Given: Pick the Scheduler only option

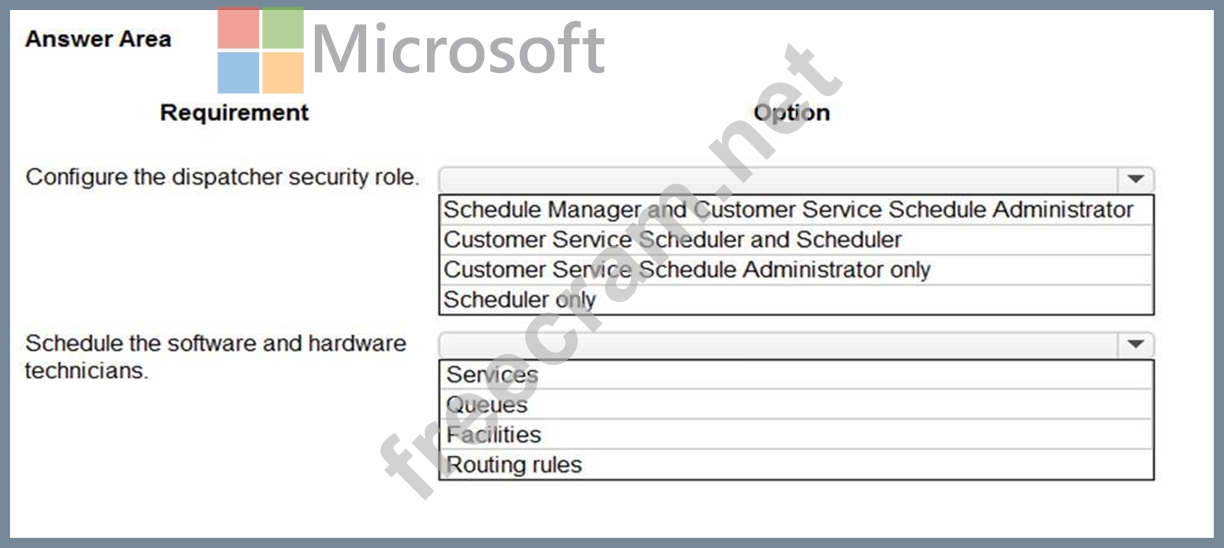Looking at the screenshot, I should point(796,300).
